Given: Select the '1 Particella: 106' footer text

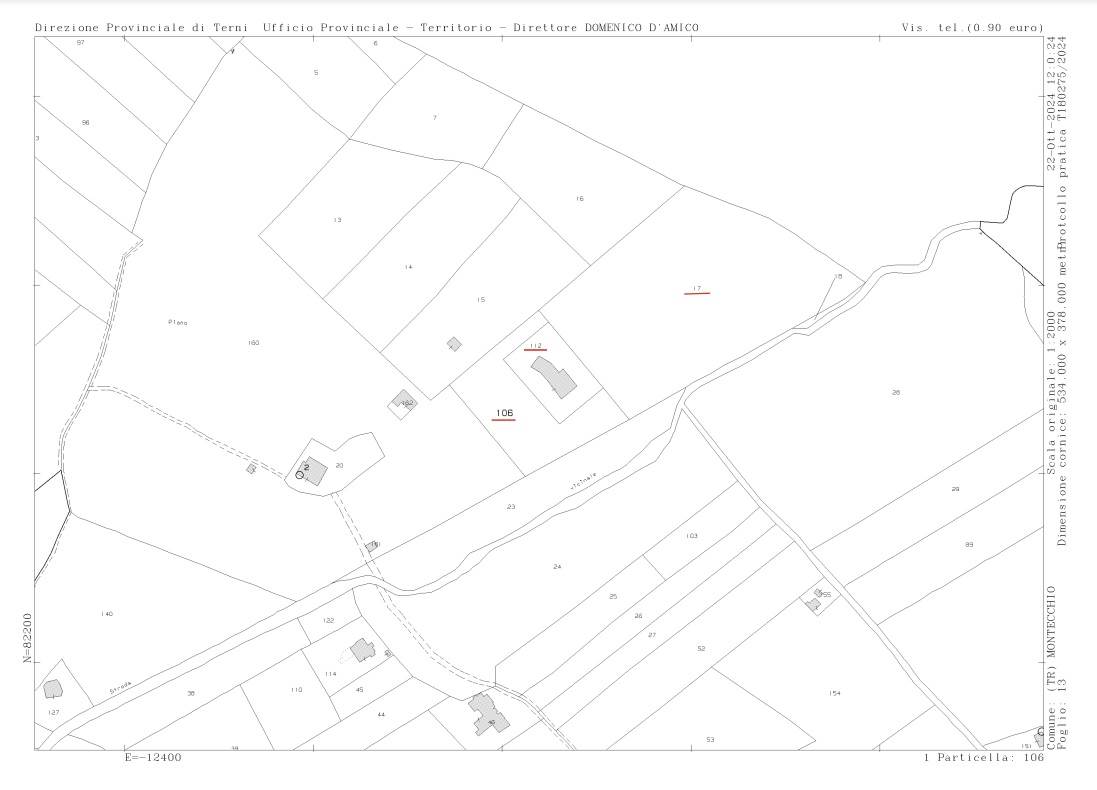Looking at the screenshot, I should click(984, 758).
